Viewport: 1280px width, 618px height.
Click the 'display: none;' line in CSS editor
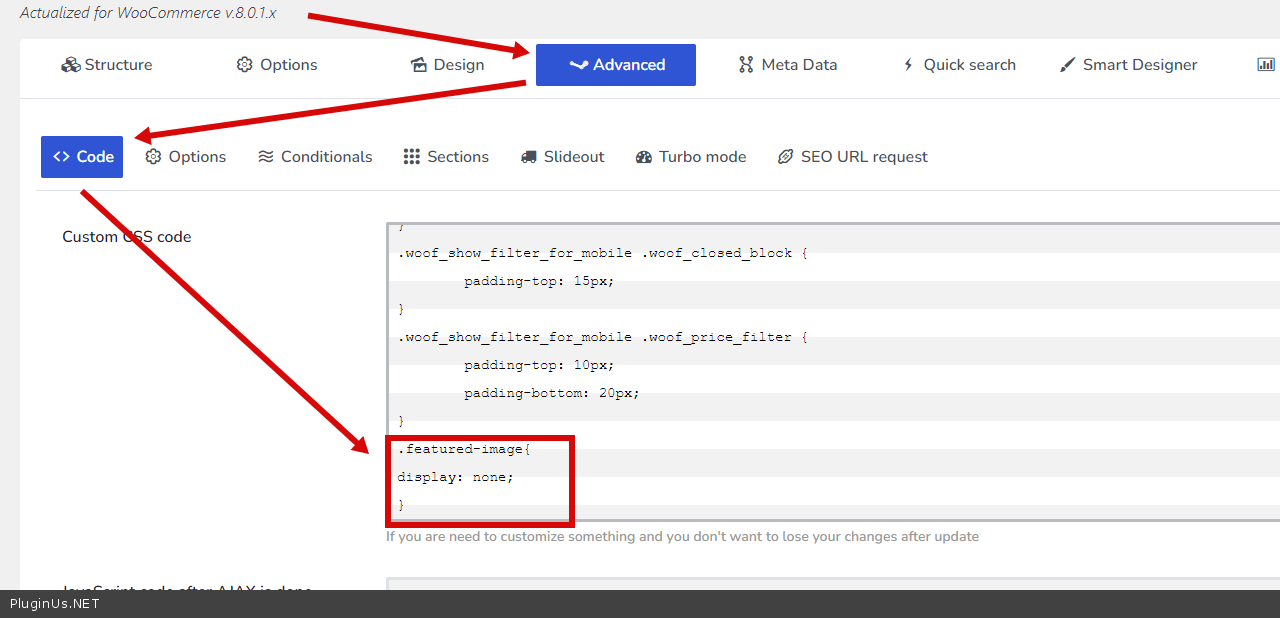coord(455,477)
